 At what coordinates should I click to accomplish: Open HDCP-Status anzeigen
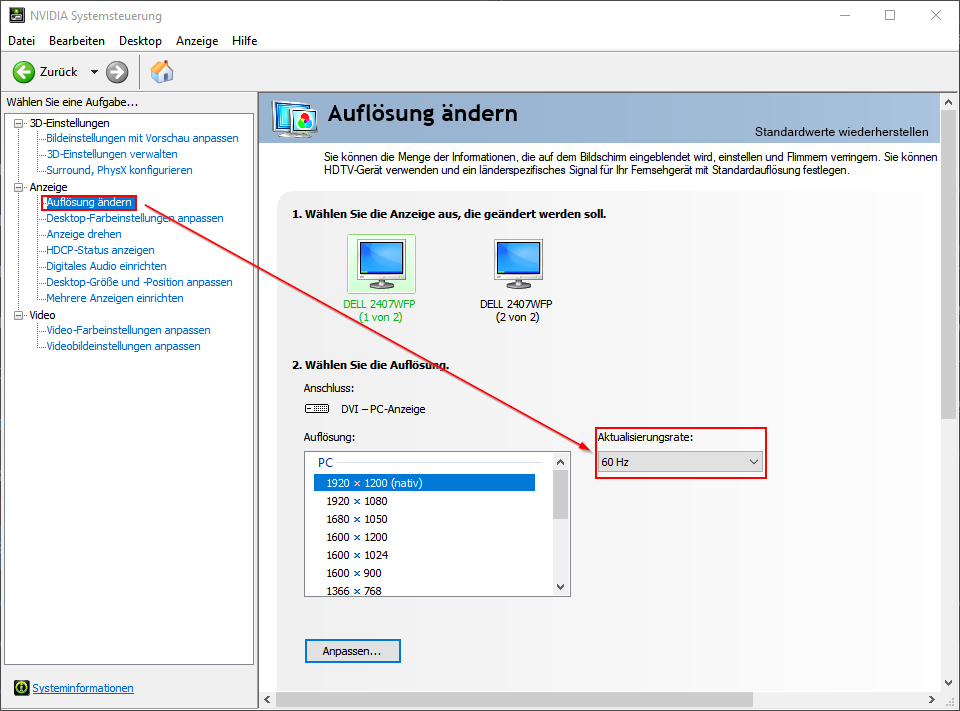100,250
